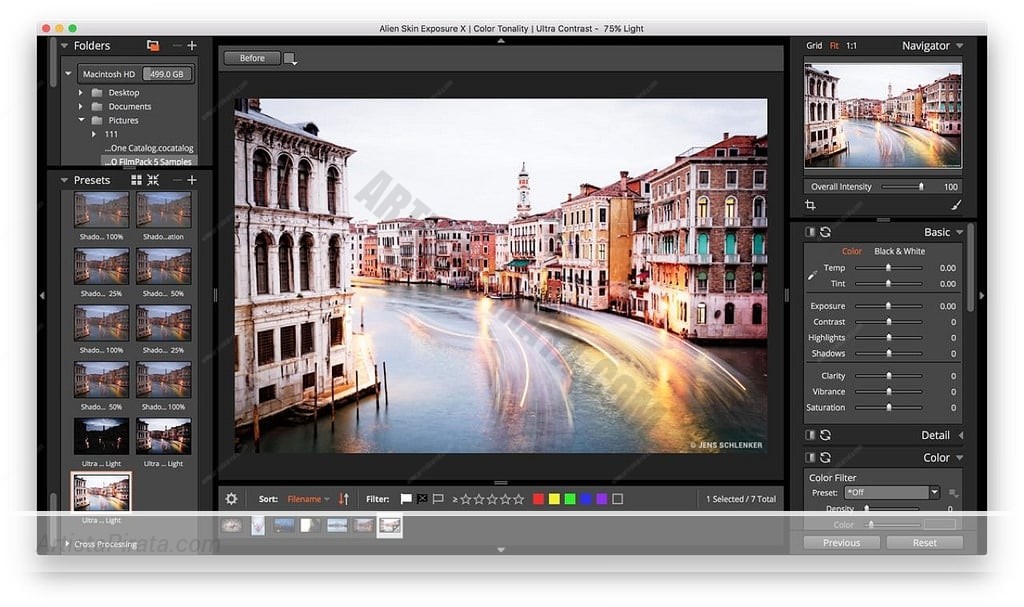Set filter to the third star
Screen dimensions: 1024x607
[492, 499]
